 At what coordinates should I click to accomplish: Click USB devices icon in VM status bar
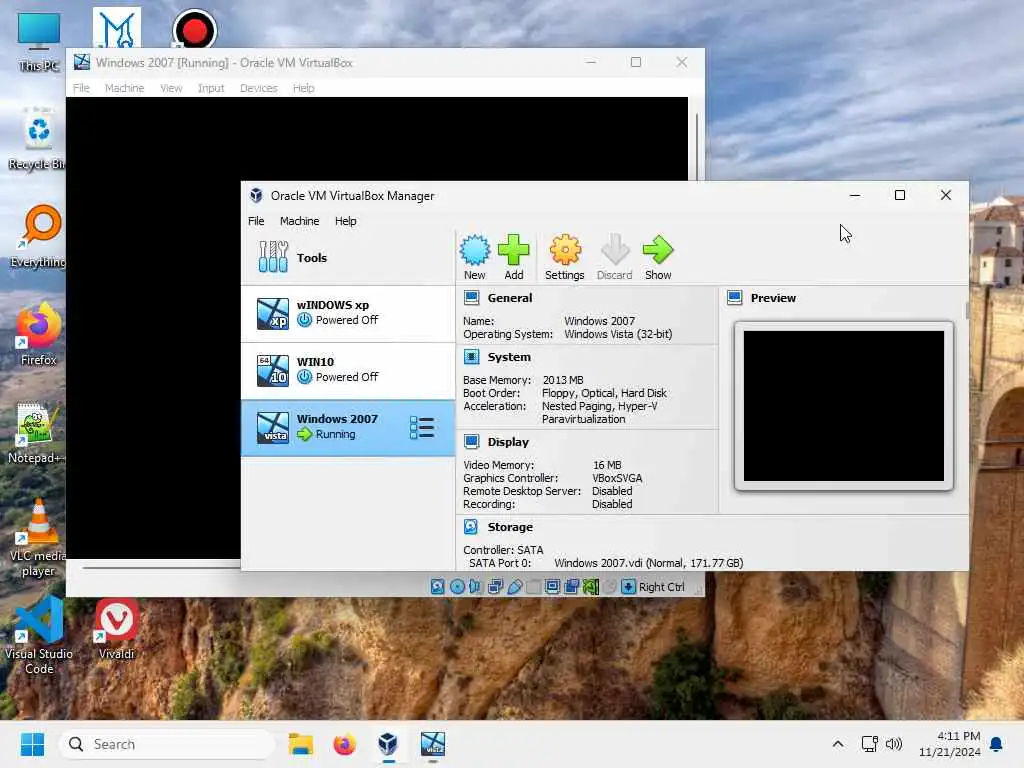click(515, 586)
